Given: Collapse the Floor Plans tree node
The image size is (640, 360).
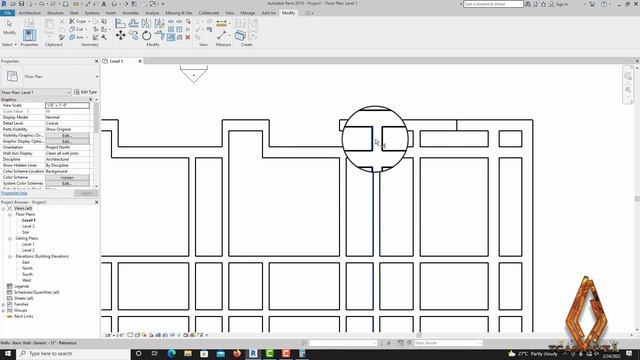Looking at the screenshot, I should 10,215.
